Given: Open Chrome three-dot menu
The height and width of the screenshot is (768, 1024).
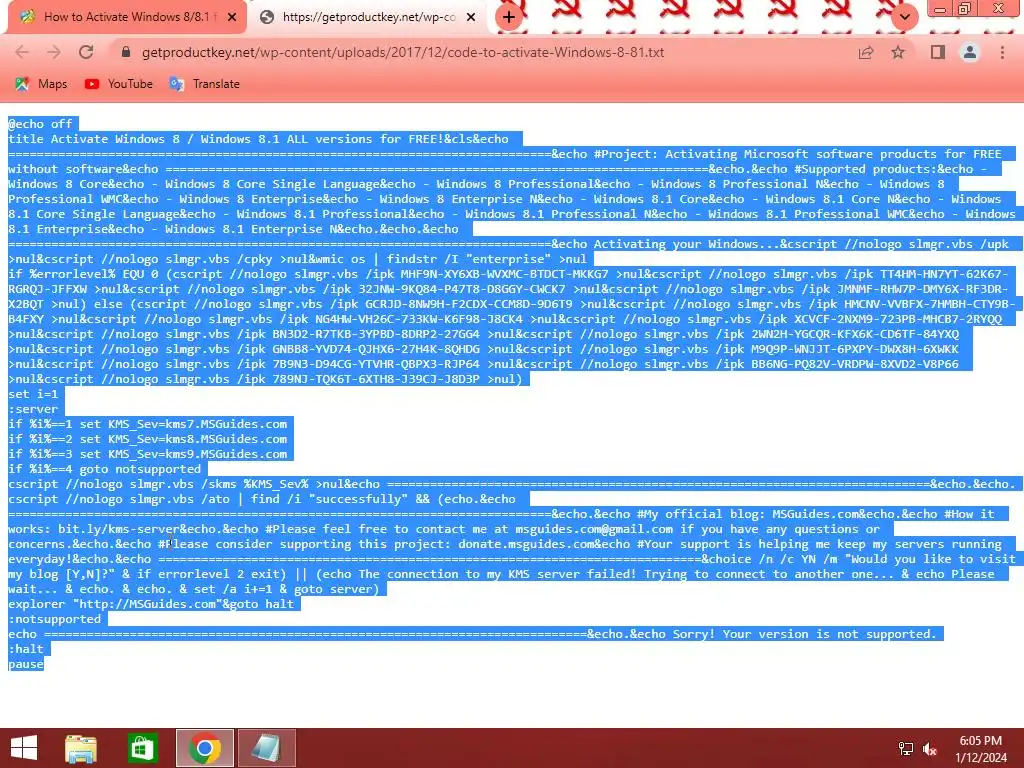Looking at the screenshot, I should 1002,52.
